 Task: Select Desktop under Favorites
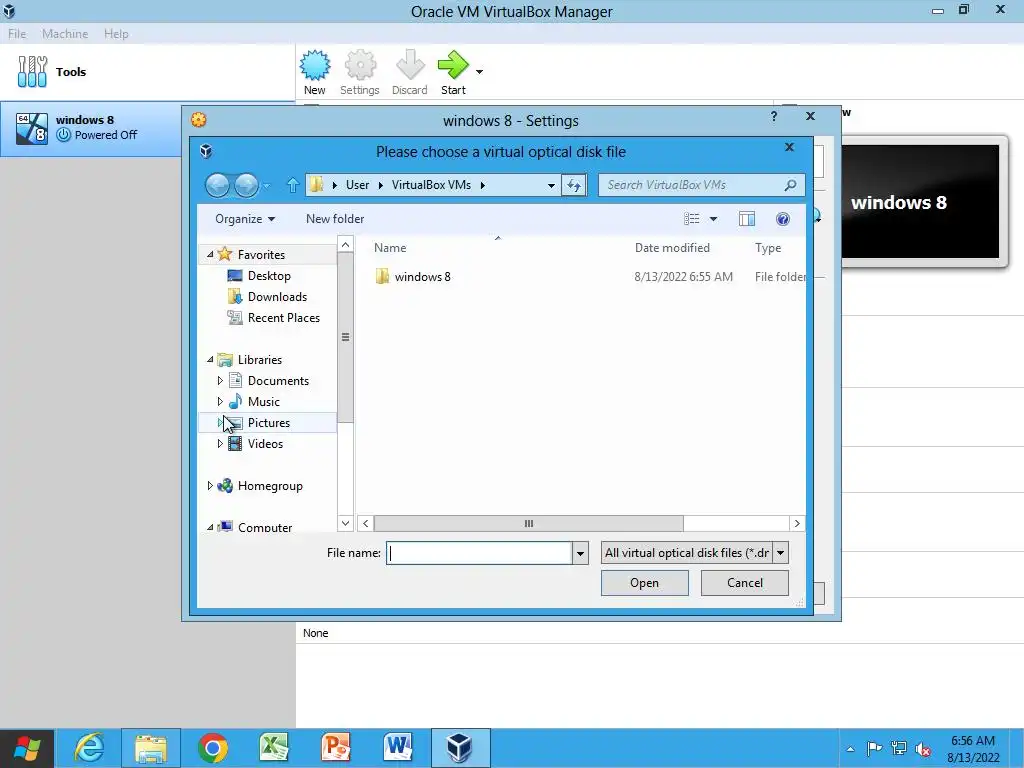point(268,276)
